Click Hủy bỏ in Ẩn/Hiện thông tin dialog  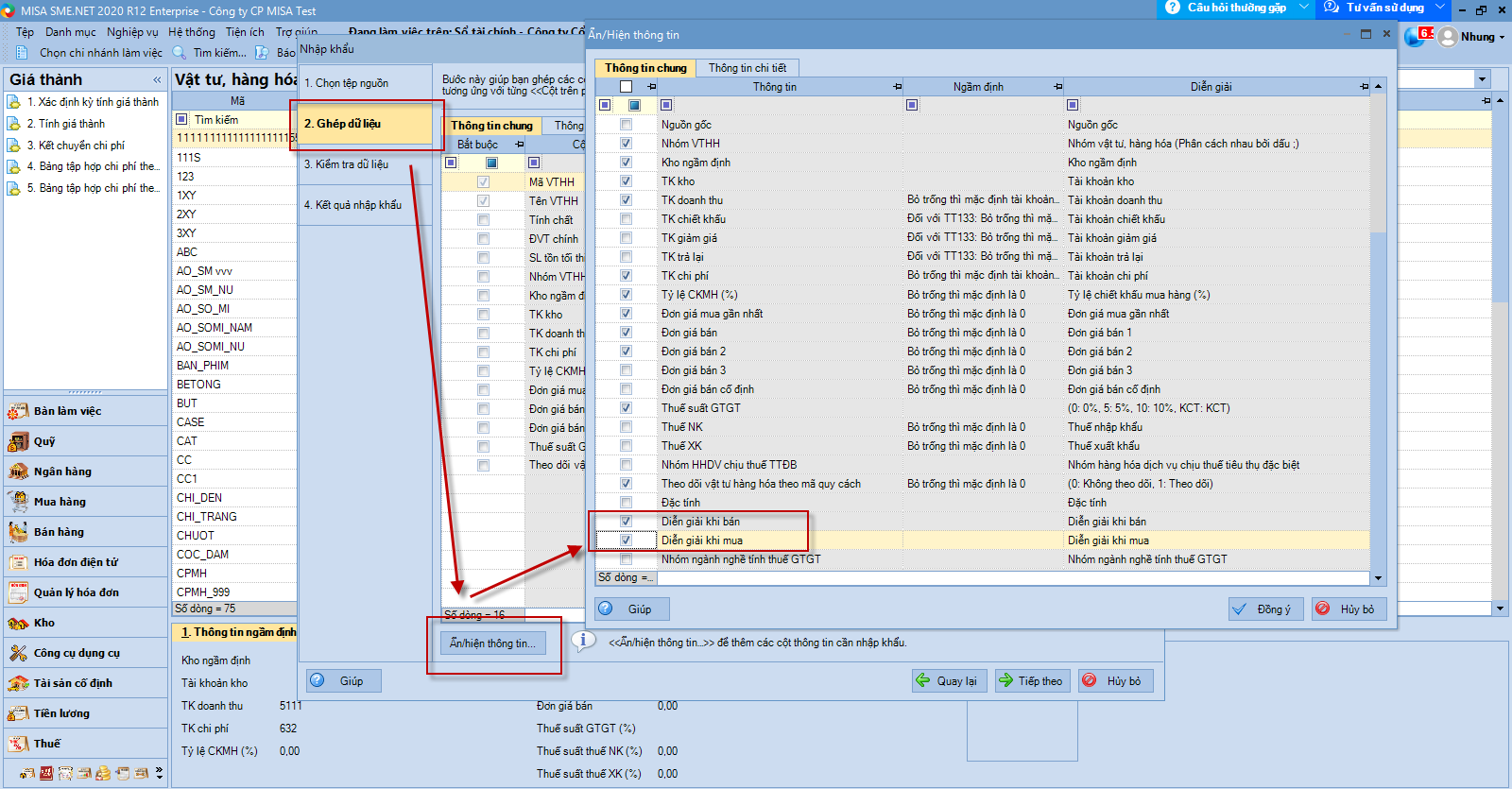pos(1349,609)
